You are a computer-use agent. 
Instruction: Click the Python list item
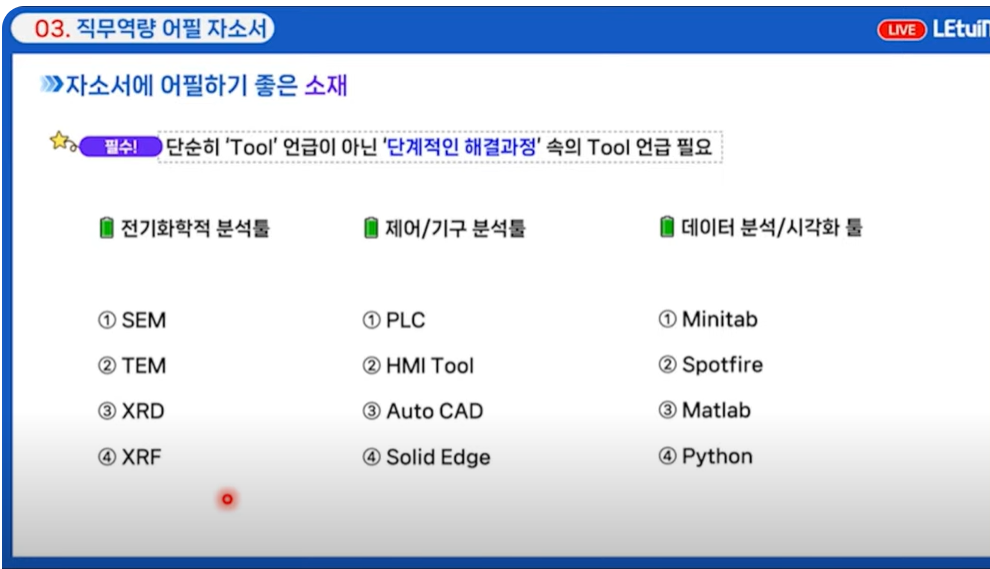(717, 456)
